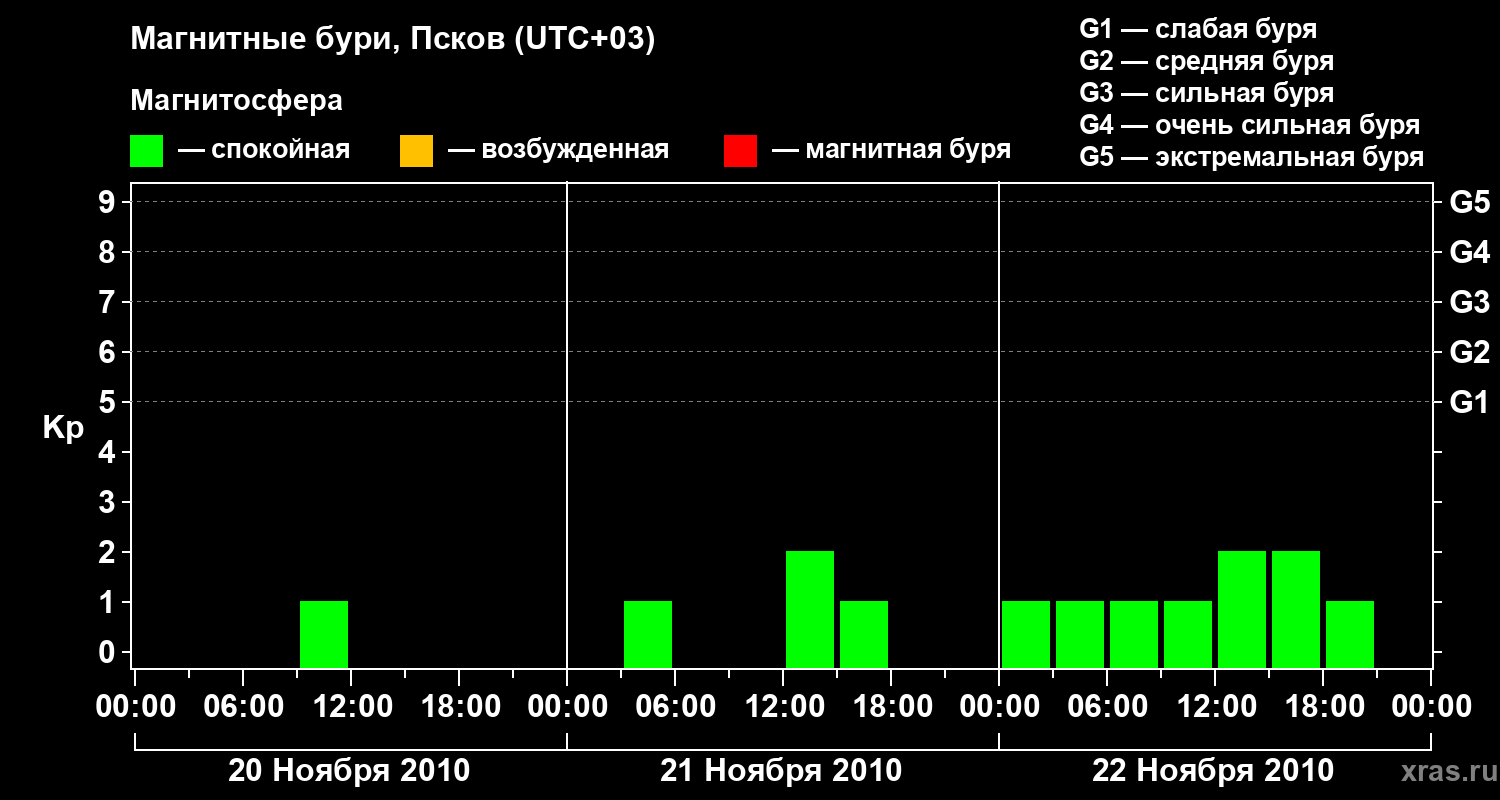Click the last green bar on 22 November
The image size is (1500, 800).
pyautogui.click(x=1350, y=634)
